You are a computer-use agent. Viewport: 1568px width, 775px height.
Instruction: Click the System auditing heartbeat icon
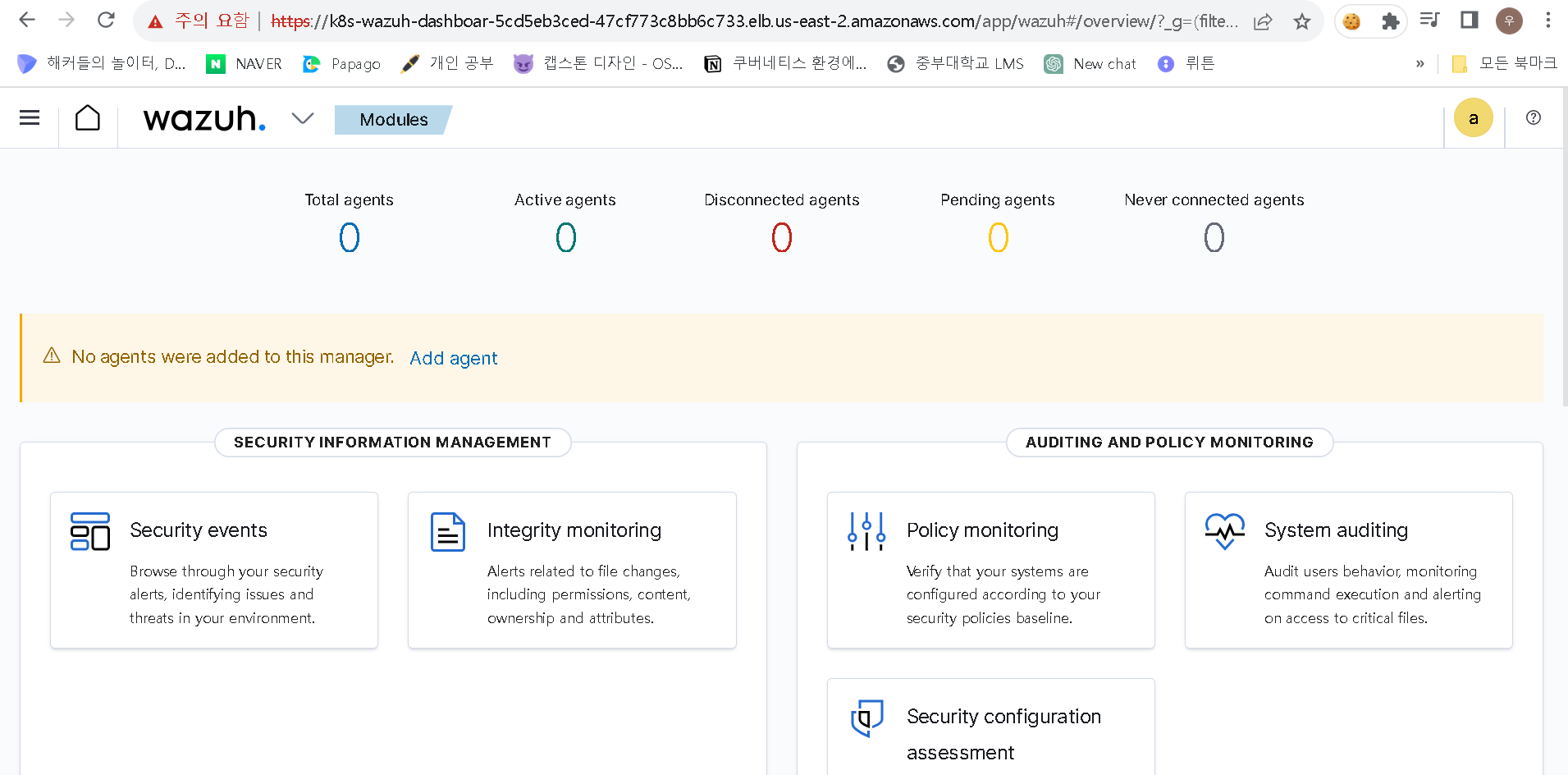pyautogui.click(x=1224, y=531)
